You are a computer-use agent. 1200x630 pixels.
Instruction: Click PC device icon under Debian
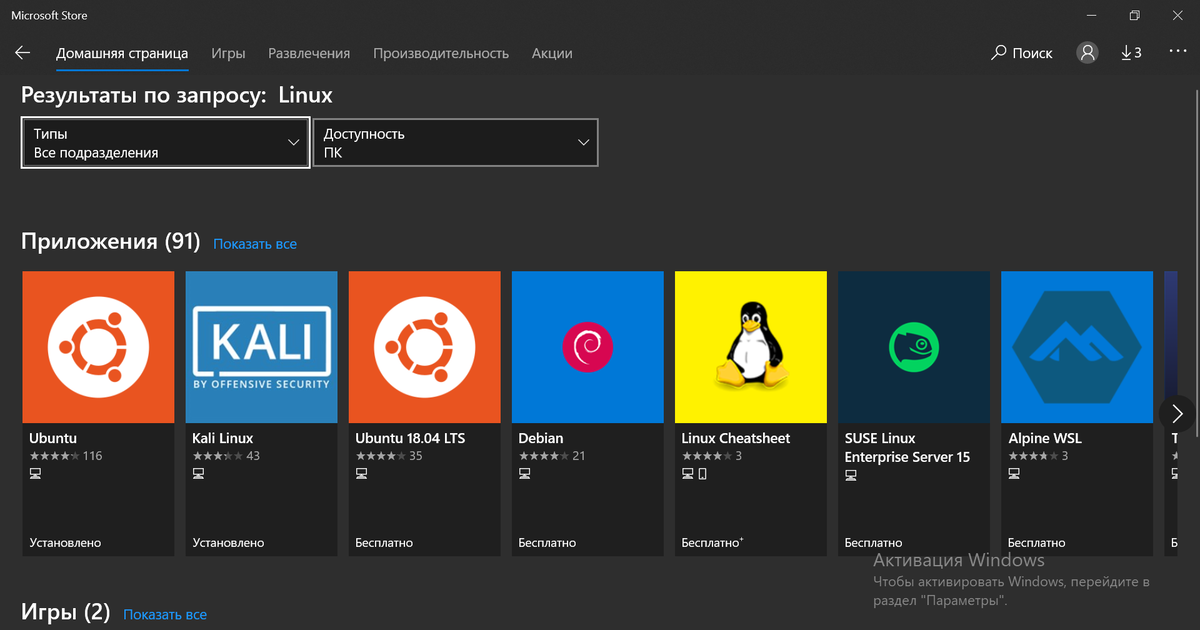524,474
